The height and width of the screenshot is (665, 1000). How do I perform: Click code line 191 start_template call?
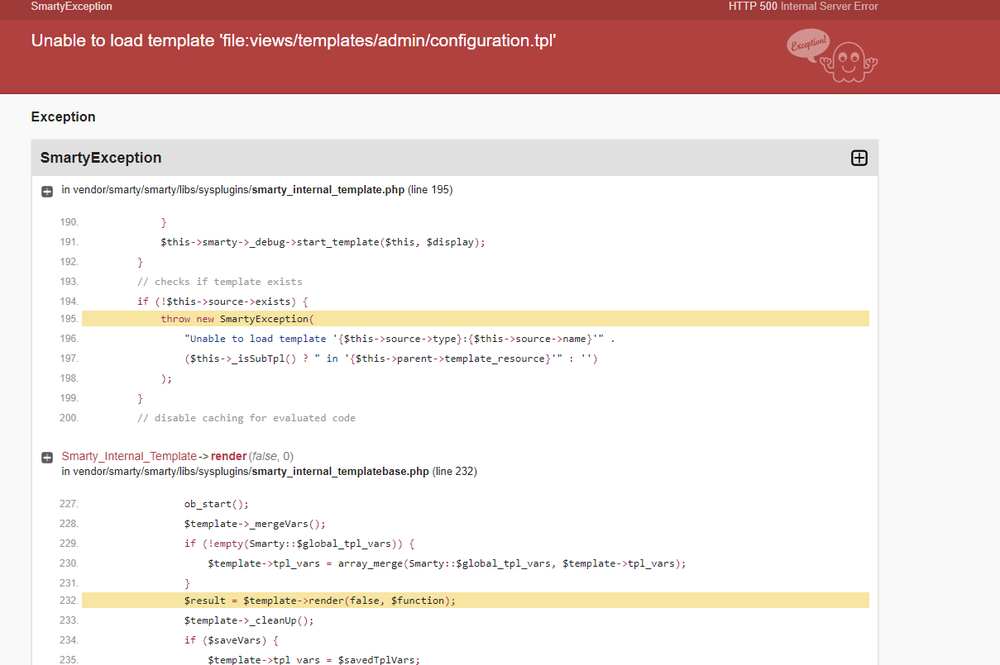pos(323,242)
